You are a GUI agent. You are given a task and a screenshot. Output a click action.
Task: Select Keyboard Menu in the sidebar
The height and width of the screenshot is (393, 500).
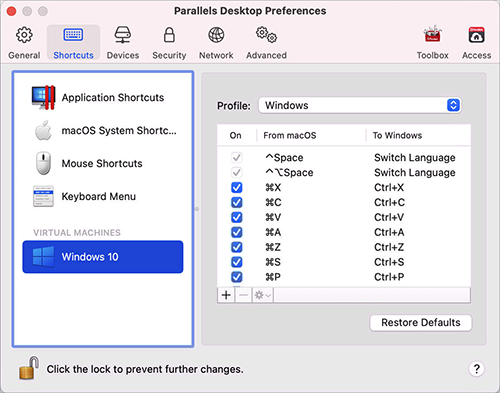click(x=103, y=196)
